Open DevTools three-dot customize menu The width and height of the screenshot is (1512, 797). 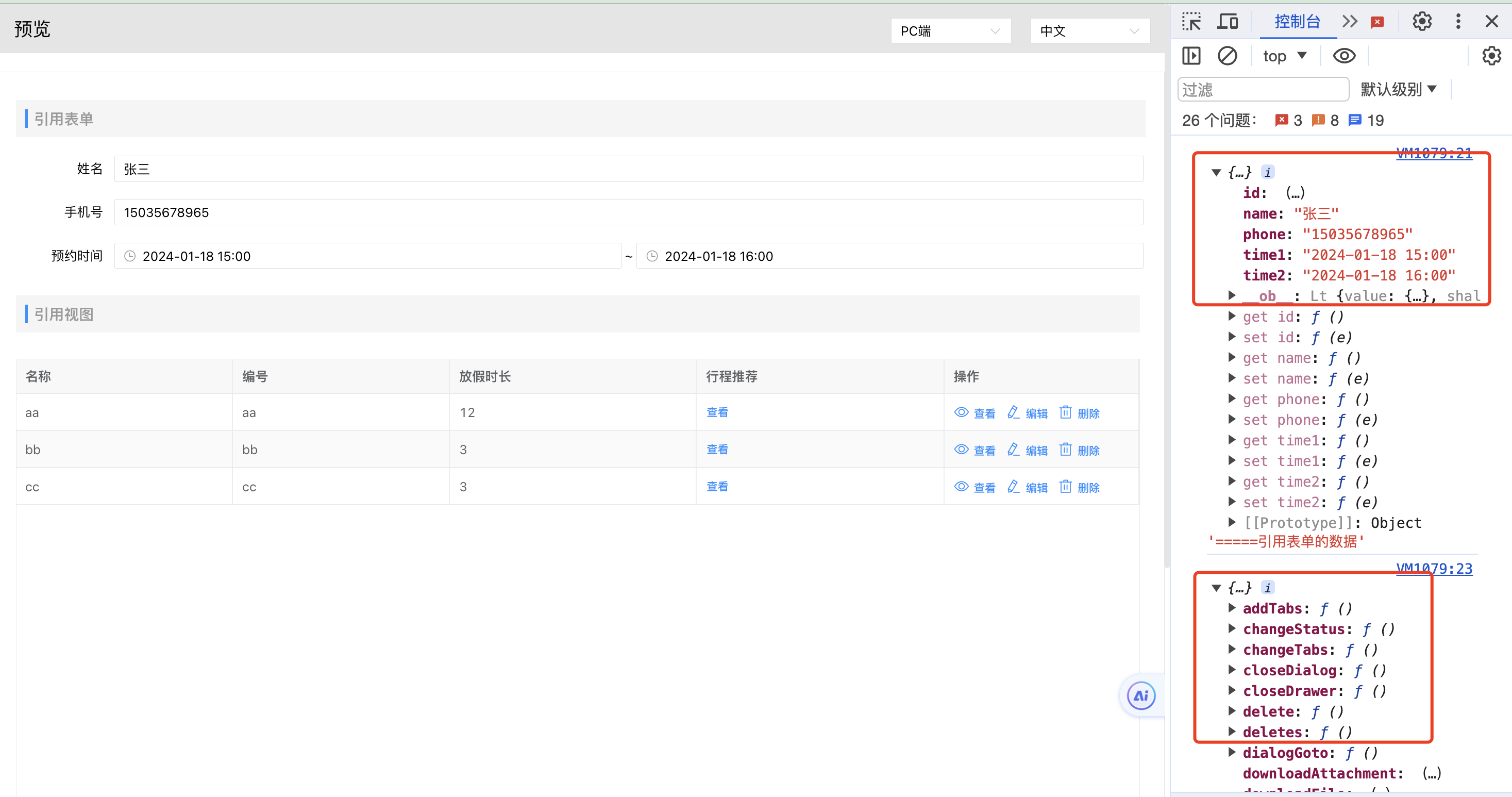(x=1458, y=22)
